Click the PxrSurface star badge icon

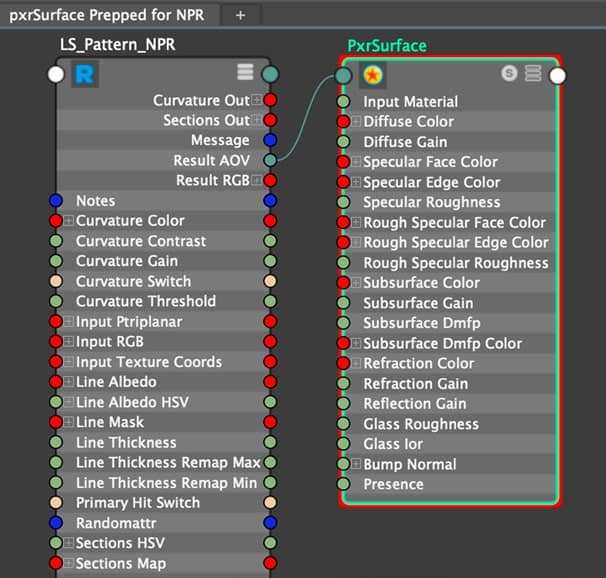click(372, 75)
